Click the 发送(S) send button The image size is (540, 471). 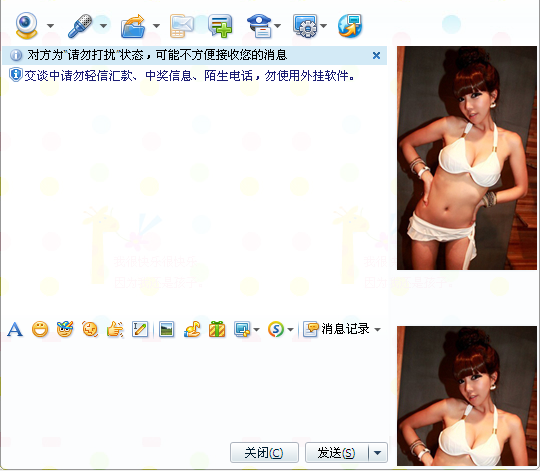(336, 453)
